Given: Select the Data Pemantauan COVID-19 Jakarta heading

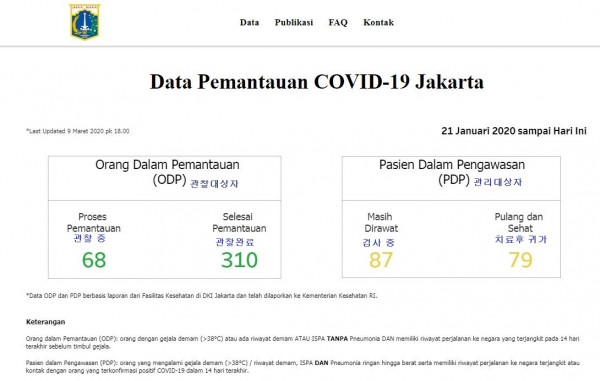Looking at the screenshot, I should (317, 82).
